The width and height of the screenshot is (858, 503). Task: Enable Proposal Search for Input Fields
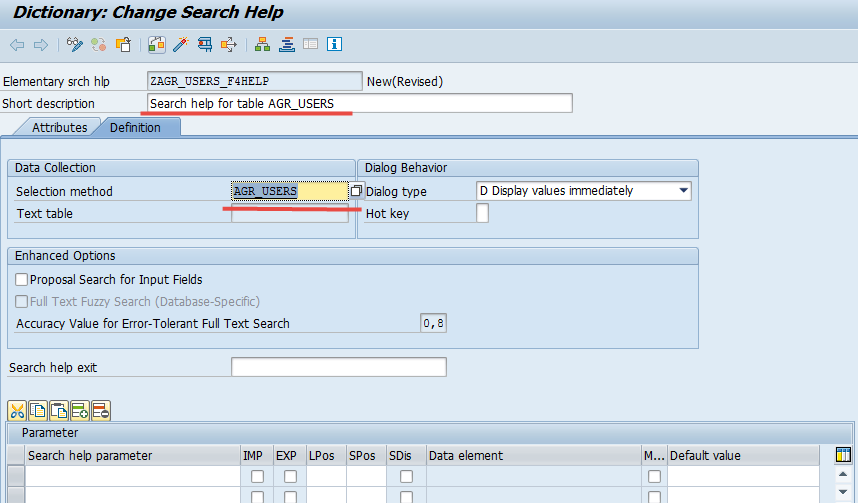(x=21, y=280)
